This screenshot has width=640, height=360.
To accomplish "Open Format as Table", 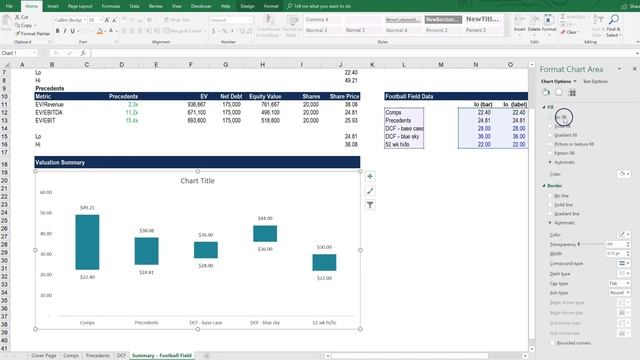I will coord(292,26).
